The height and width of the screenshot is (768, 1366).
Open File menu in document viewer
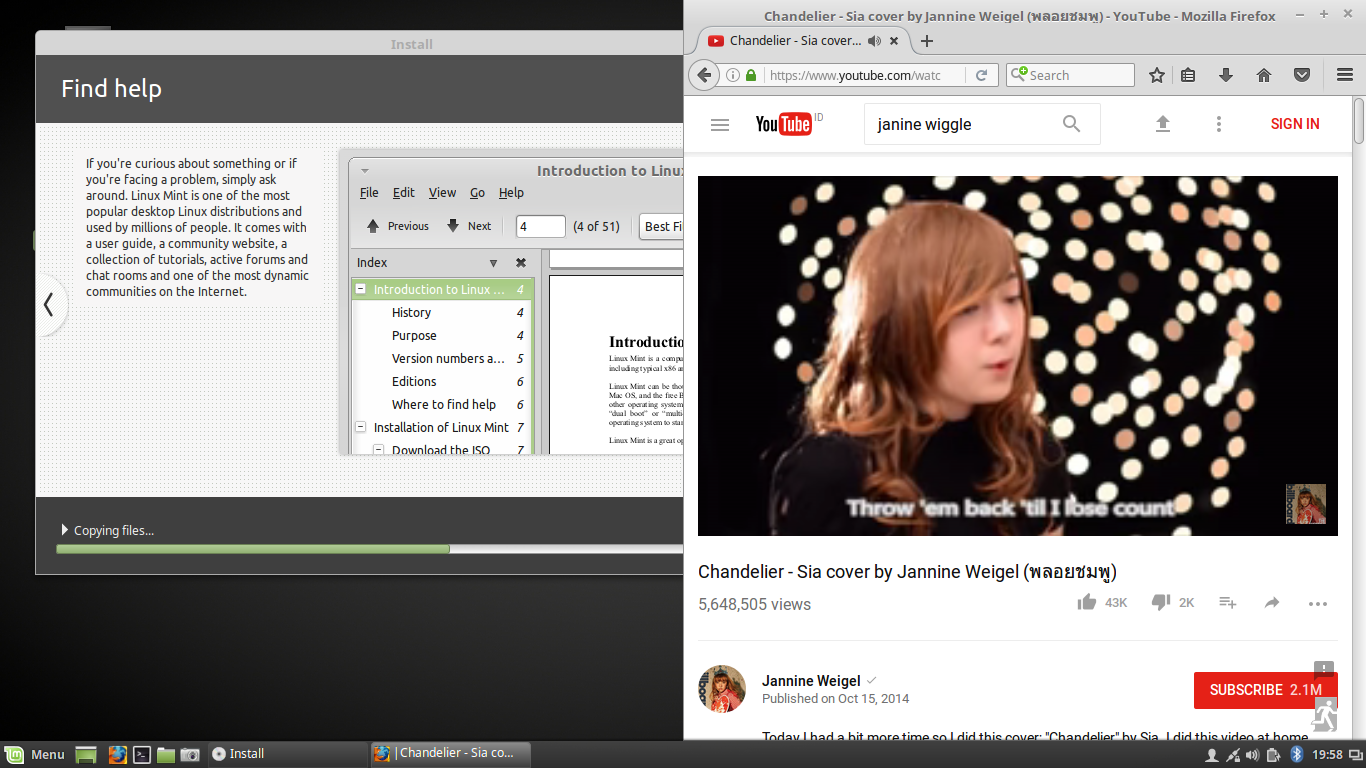point(369,193)
